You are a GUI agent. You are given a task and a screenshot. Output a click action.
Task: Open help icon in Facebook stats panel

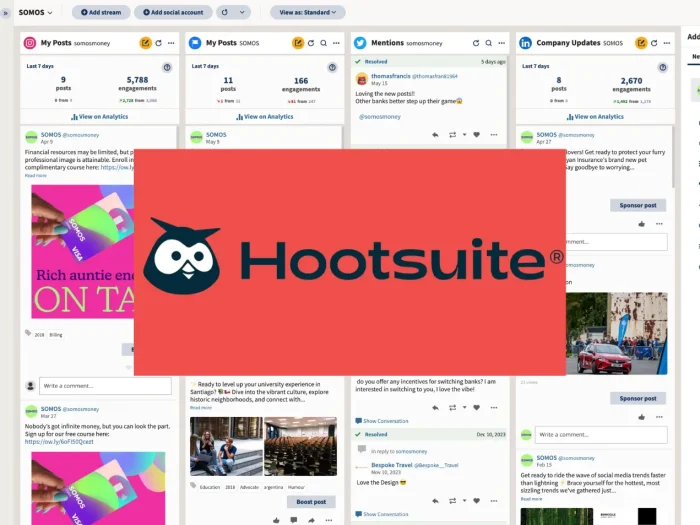[332, 67]
